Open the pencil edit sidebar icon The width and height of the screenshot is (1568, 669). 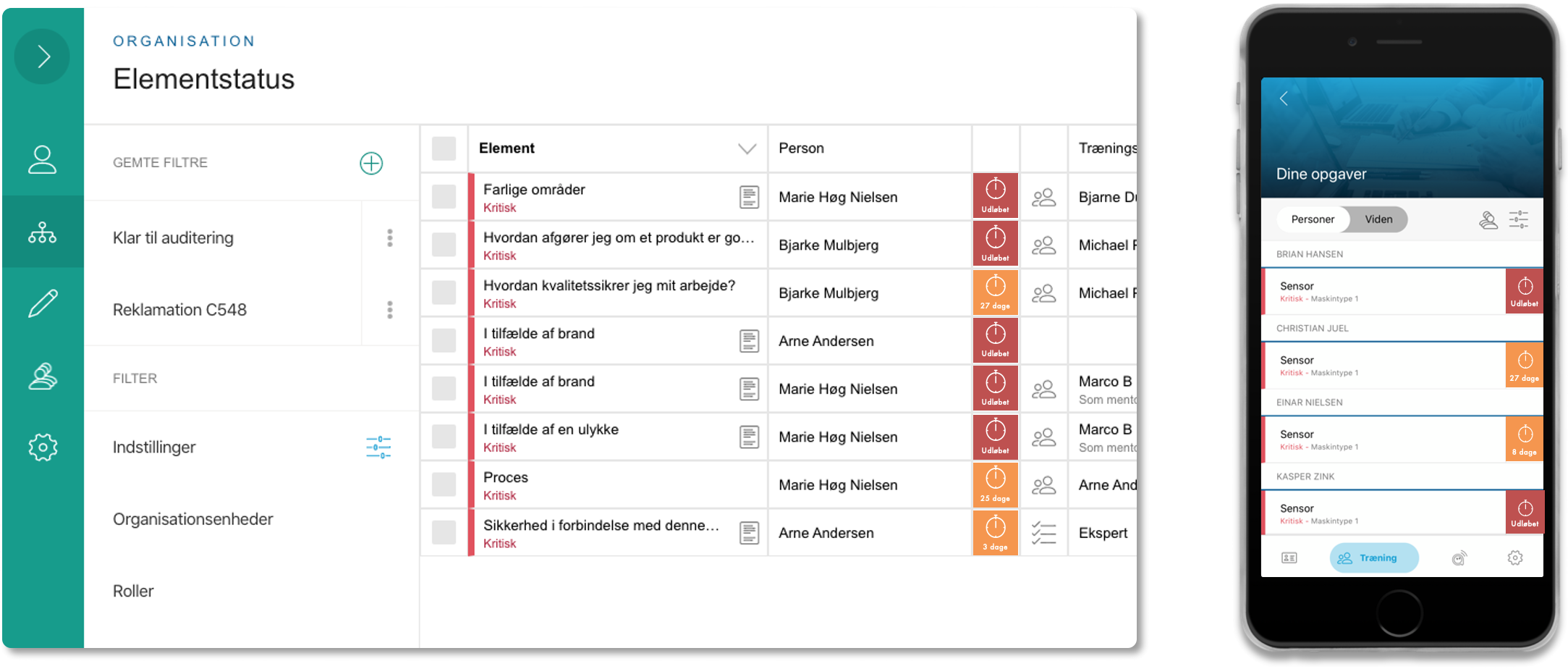pos(43,303)
